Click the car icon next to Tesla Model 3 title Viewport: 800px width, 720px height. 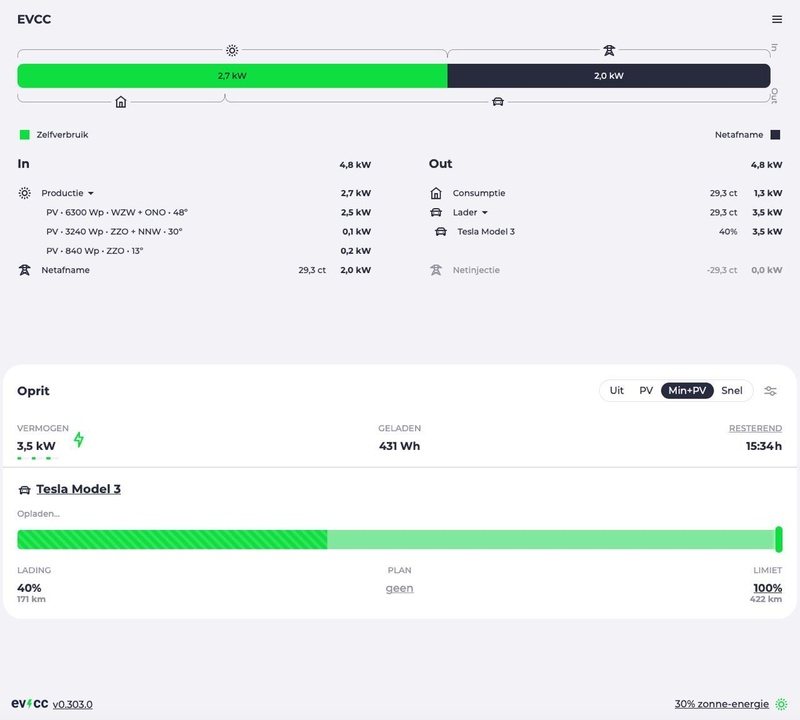pyautogui.click(x=24, y=490)
